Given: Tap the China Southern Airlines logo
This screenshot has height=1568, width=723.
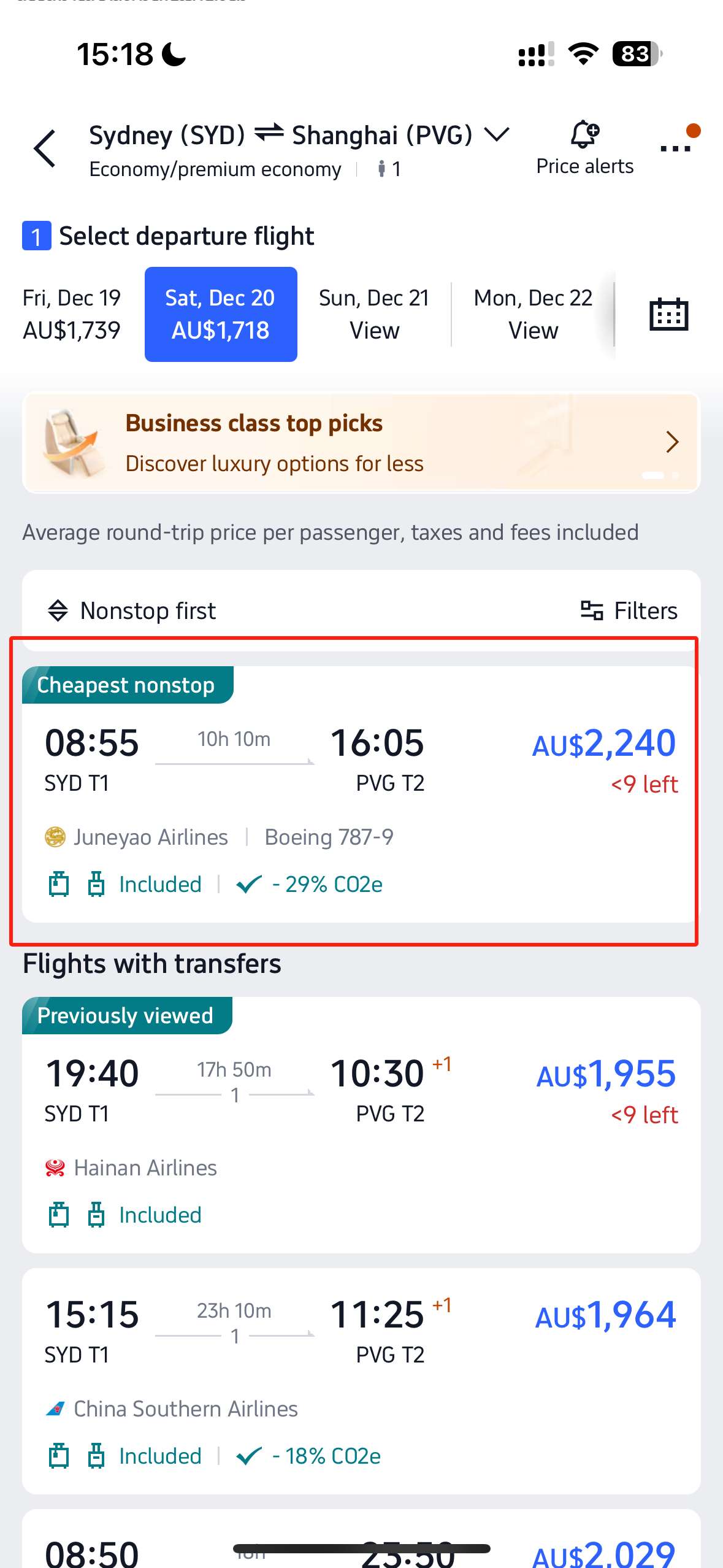Looking at the screenshot, I should click(x=56, y=1409).
